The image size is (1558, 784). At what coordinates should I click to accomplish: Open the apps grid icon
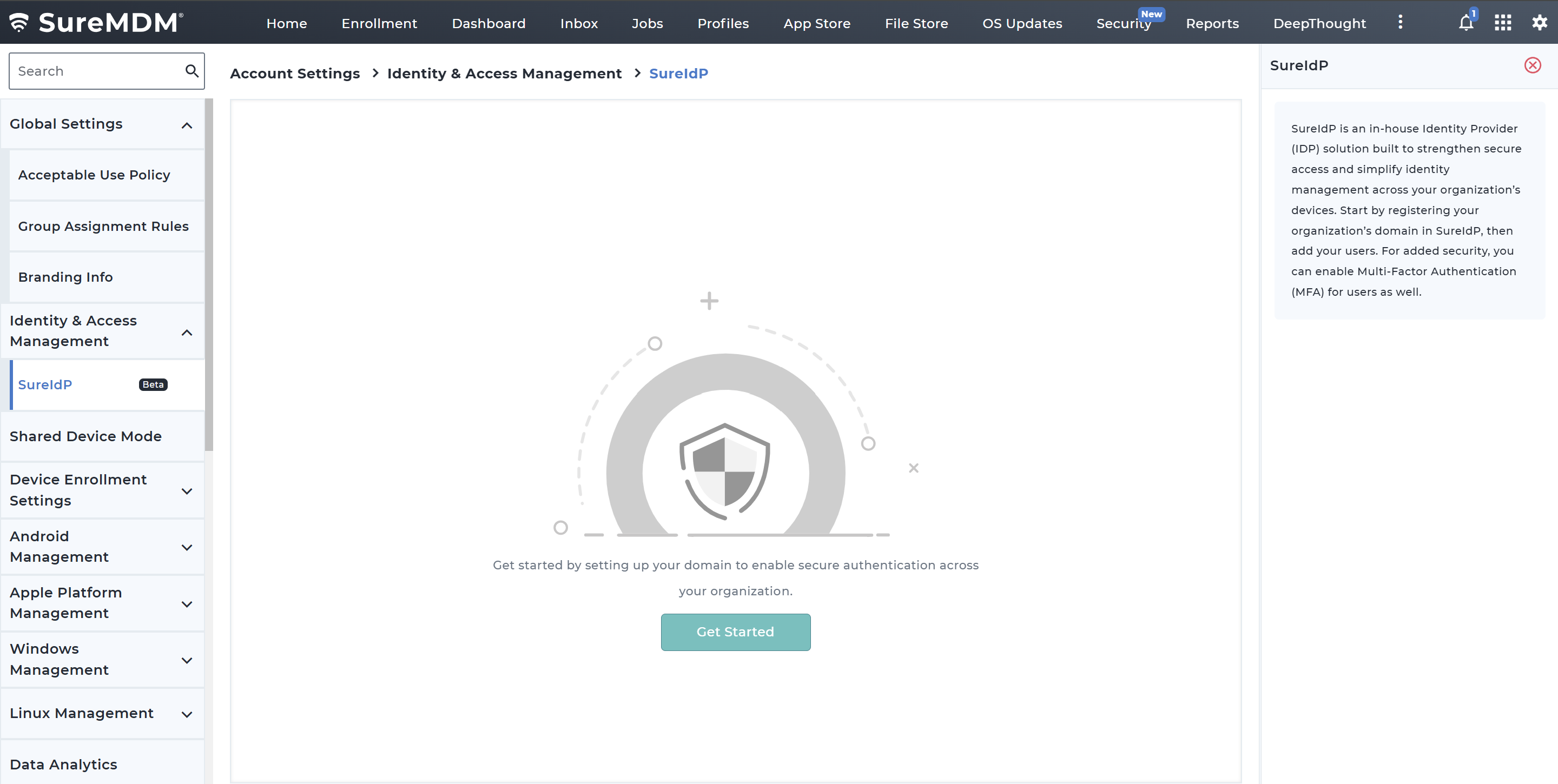point(1502,23)
